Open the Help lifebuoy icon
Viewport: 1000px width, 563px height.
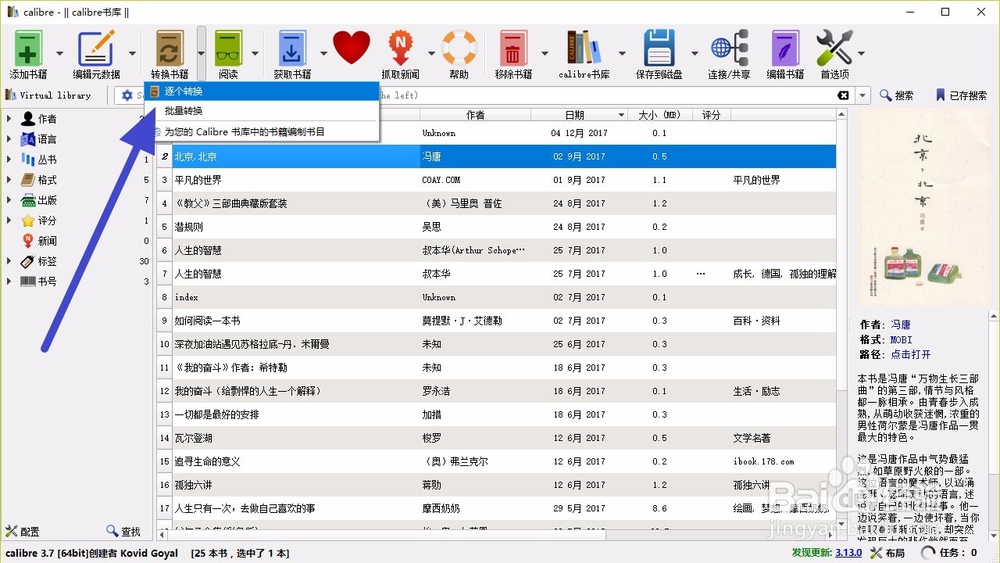point(459,48)
